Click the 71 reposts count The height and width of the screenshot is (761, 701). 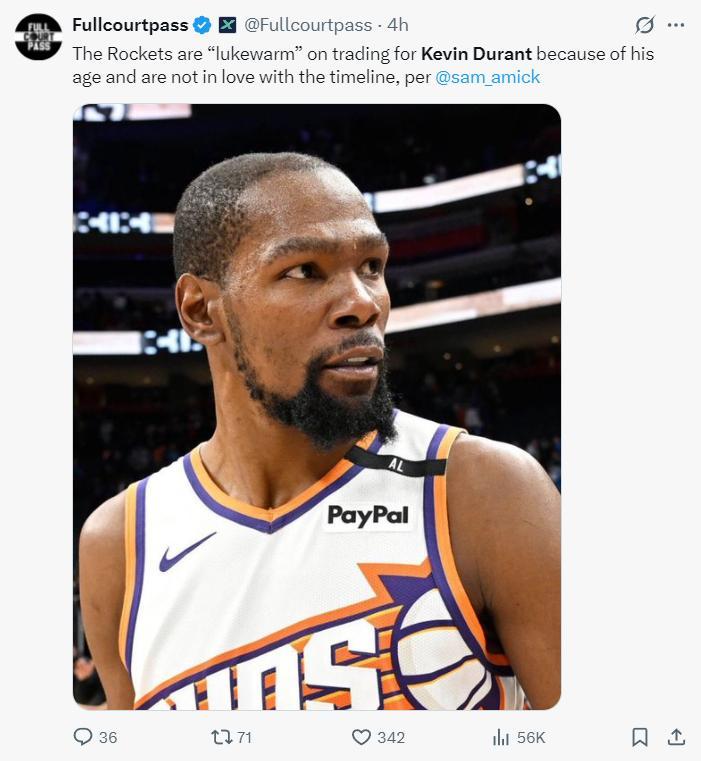click(245, 737)
